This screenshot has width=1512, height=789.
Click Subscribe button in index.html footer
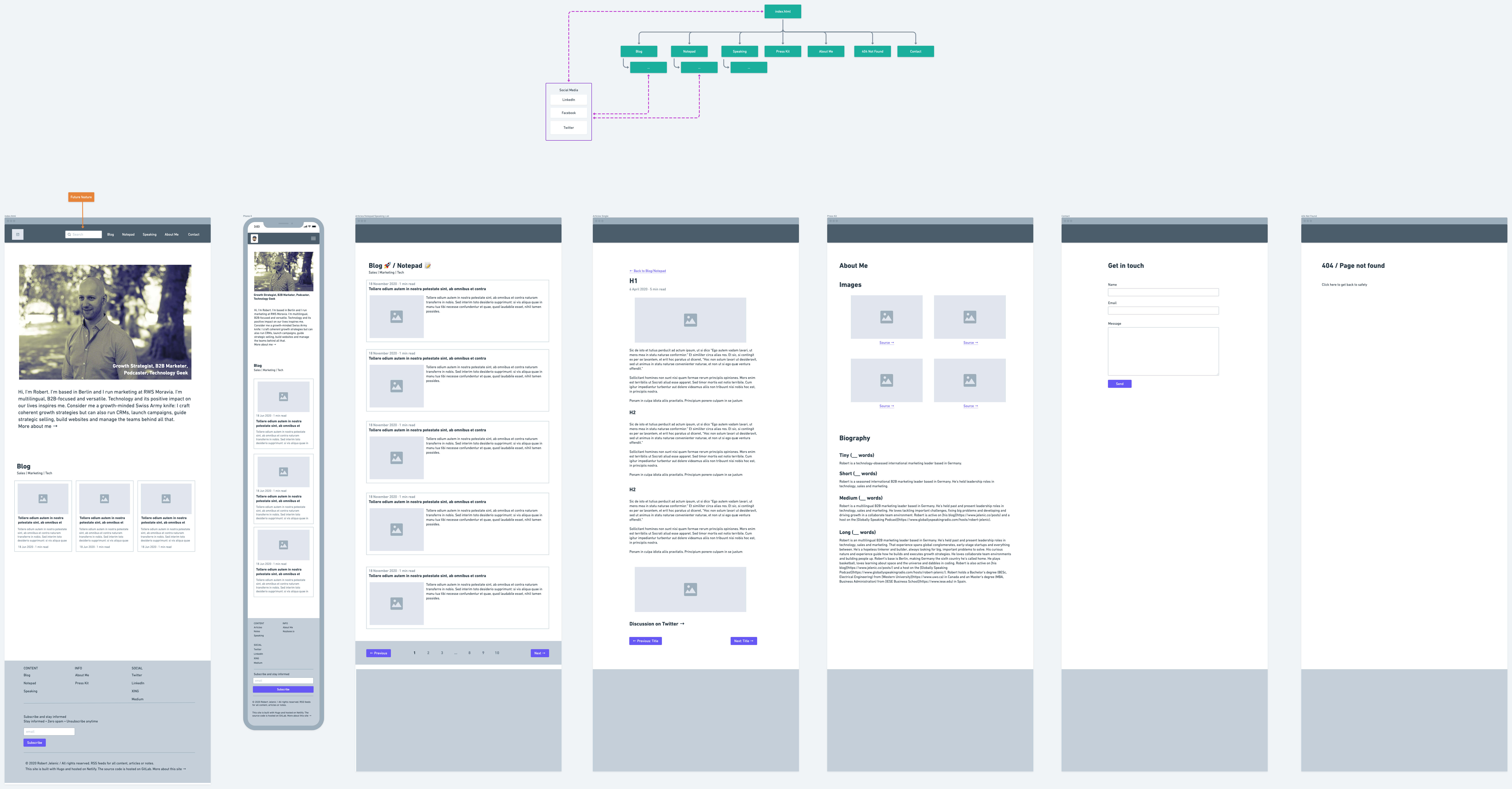tap(35, 743)
